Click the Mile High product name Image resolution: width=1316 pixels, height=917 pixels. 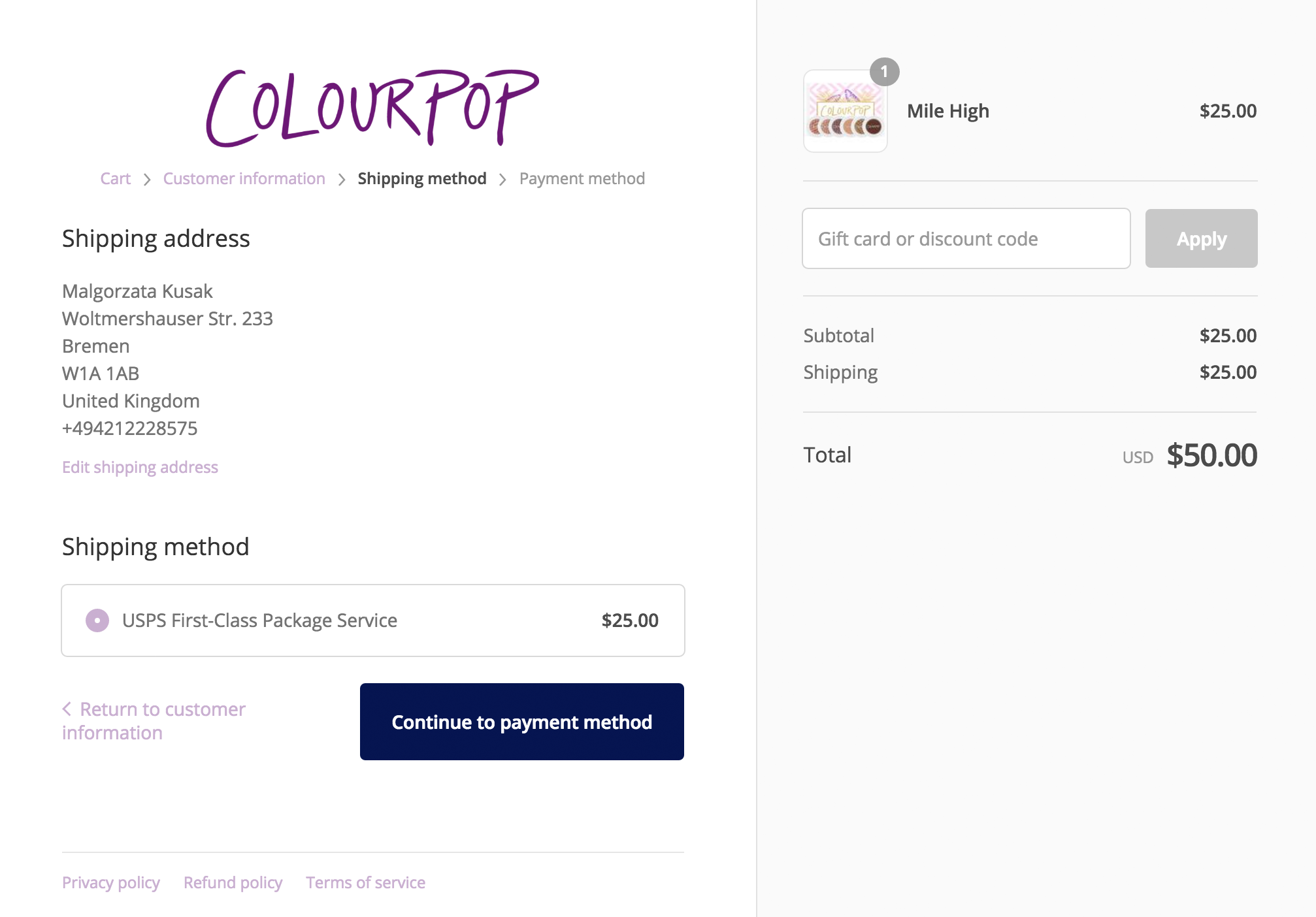coord(948,110)
